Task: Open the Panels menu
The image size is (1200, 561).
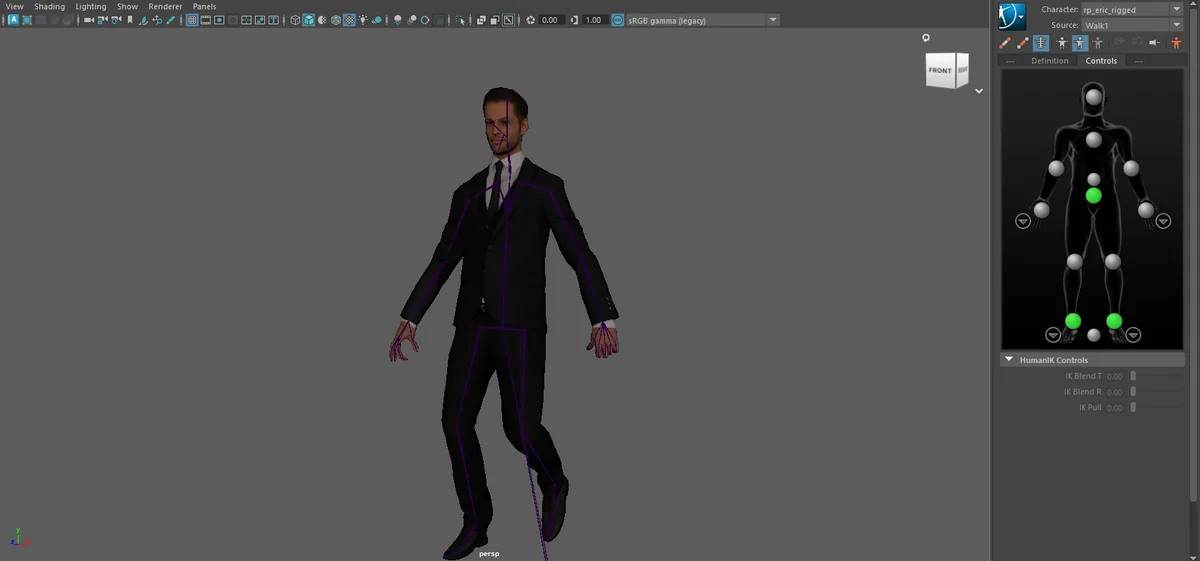Action: [204, 6]
